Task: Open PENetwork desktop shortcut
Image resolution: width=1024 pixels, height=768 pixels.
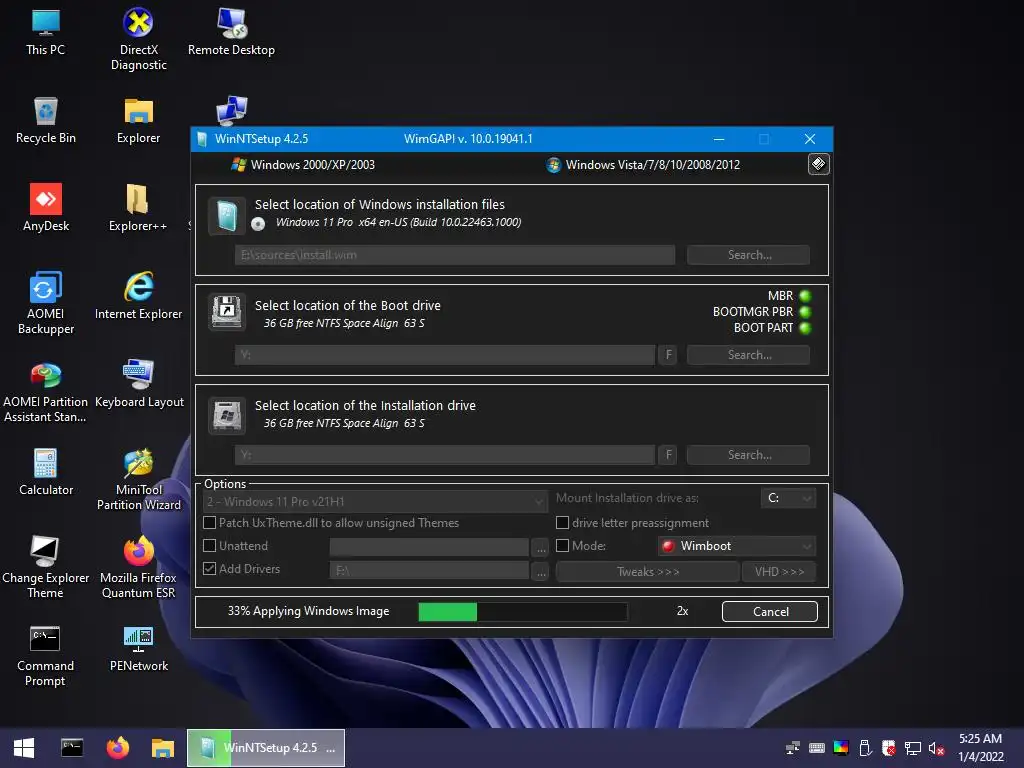Action: (x=138, y=648)
